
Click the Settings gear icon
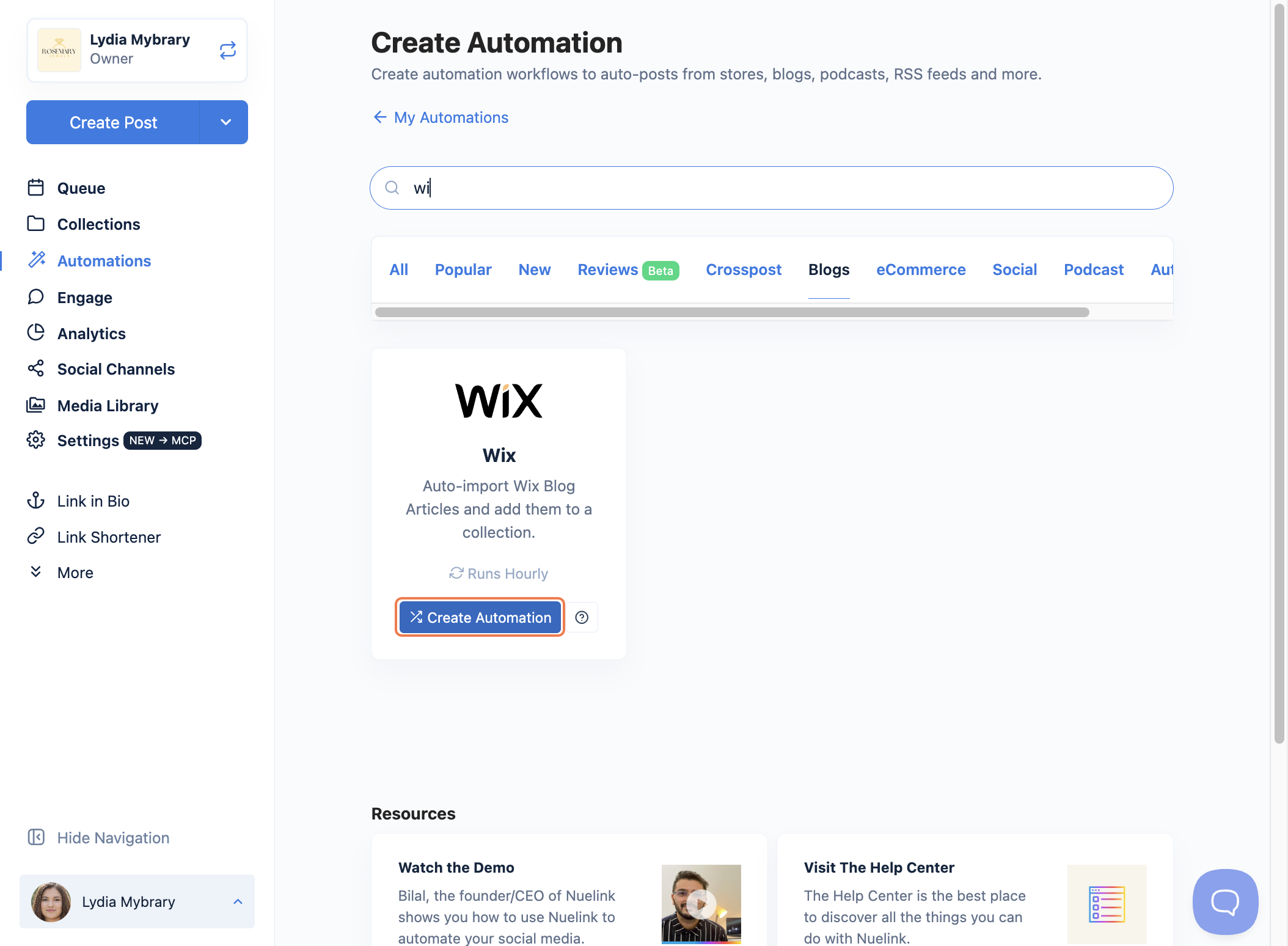pos(36,440)
